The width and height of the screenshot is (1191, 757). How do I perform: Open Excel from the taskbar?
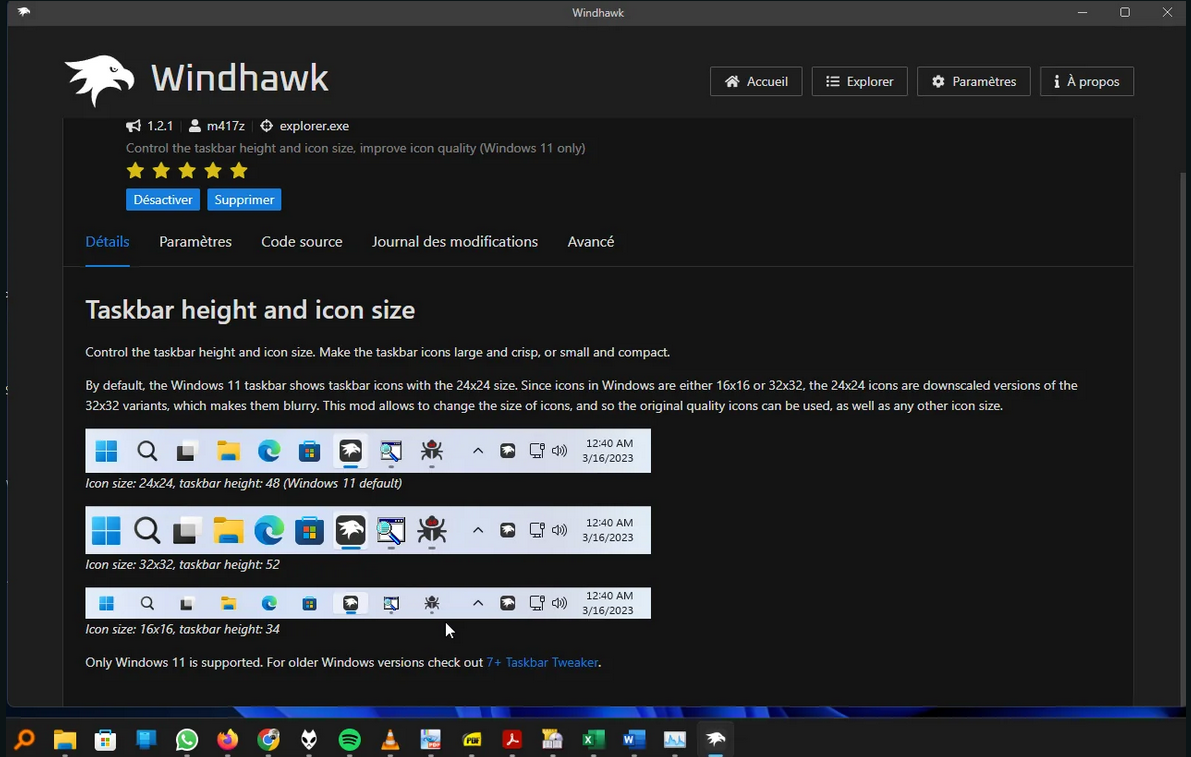click(x=593, y=739)
